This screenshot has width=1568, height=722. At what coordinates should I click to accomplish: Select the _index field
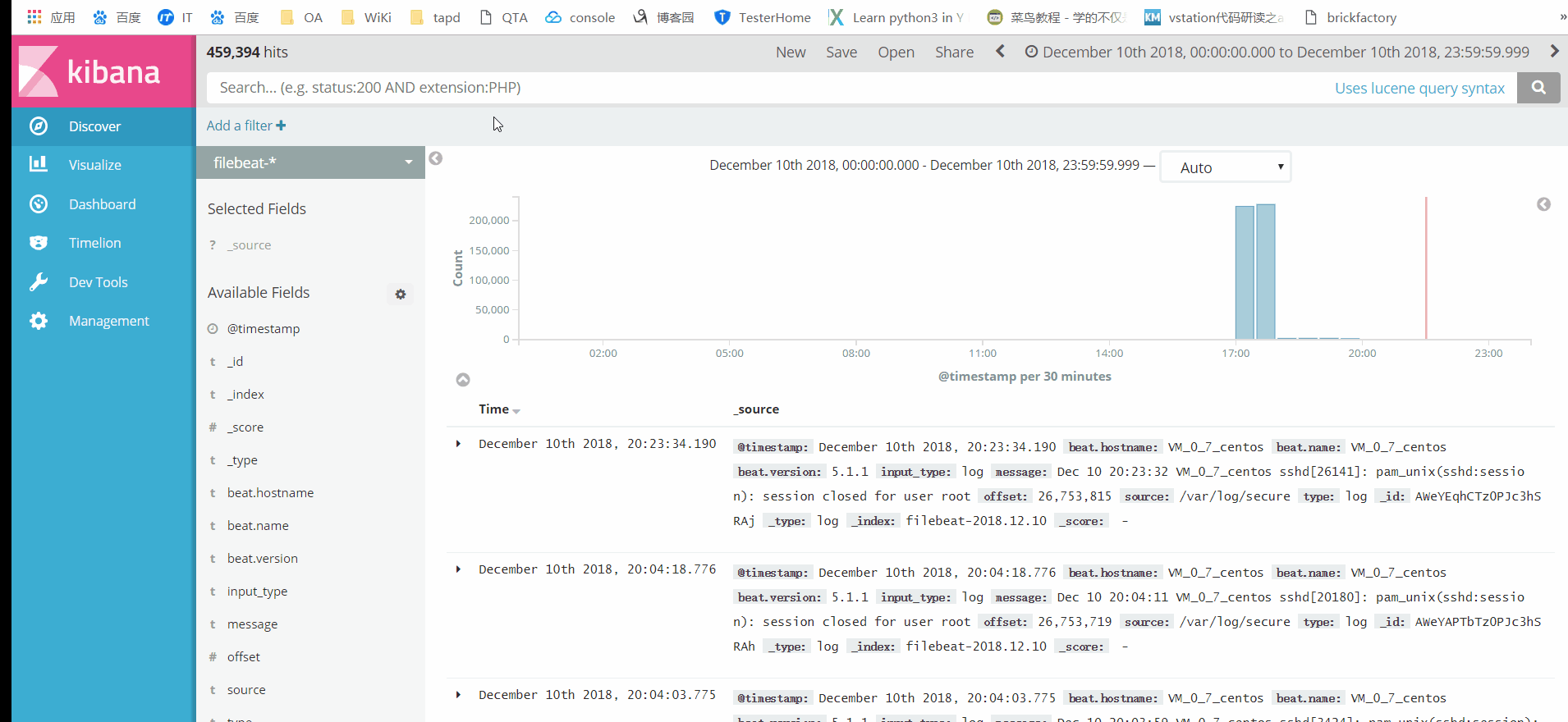tap(245, 395)
